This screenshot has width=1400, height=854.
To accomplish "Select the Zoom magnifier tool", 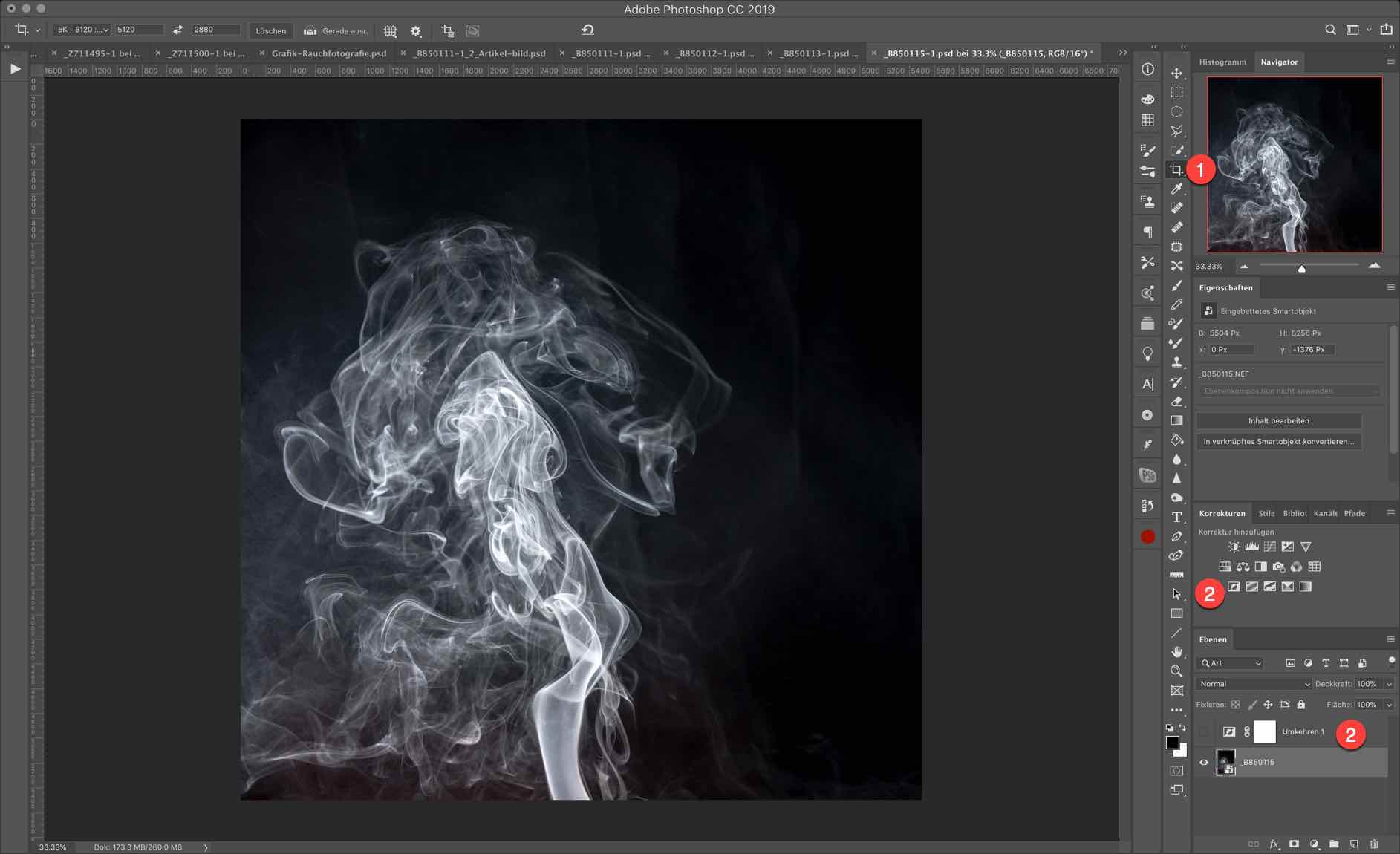I will tap(1176, 671).
